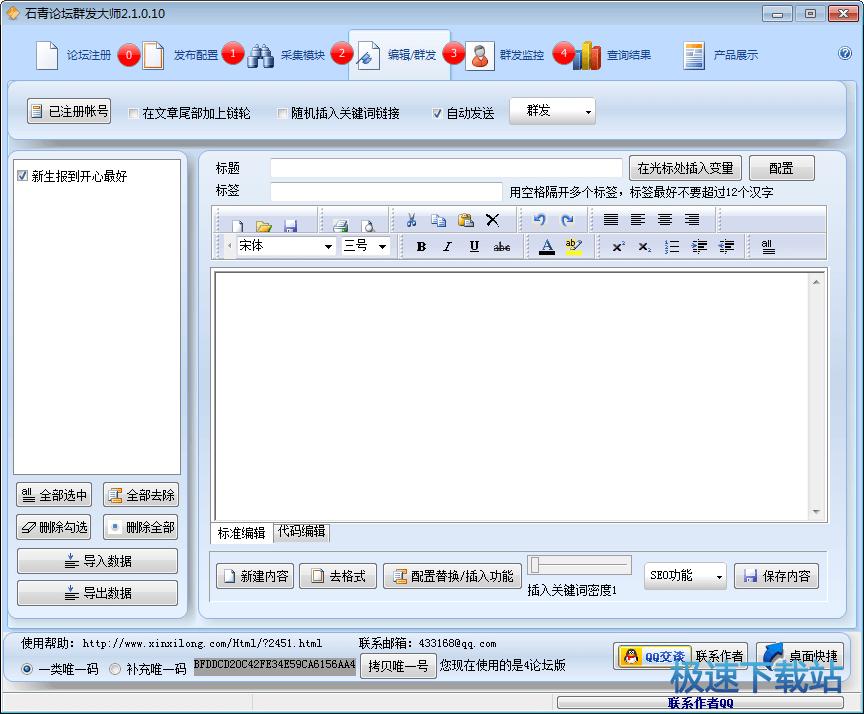Click the 保存内容 button
This screenshot has width=864, height=714.
pos(776,576)
